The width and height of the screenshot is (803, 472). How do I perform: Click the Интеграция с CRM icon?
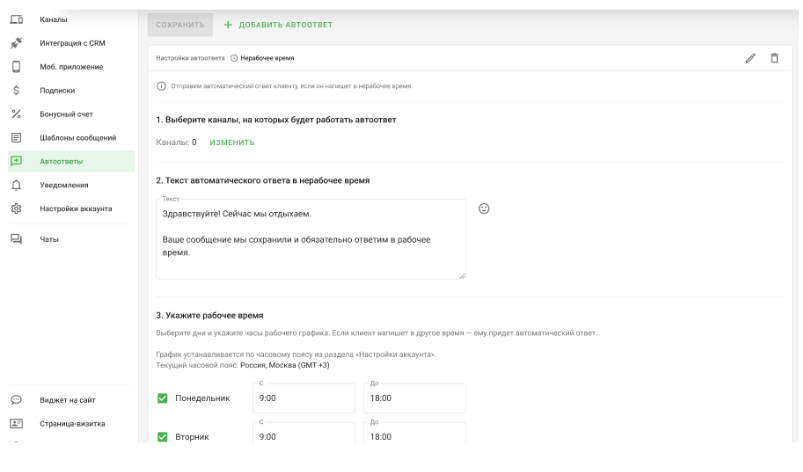coord(16,43)
